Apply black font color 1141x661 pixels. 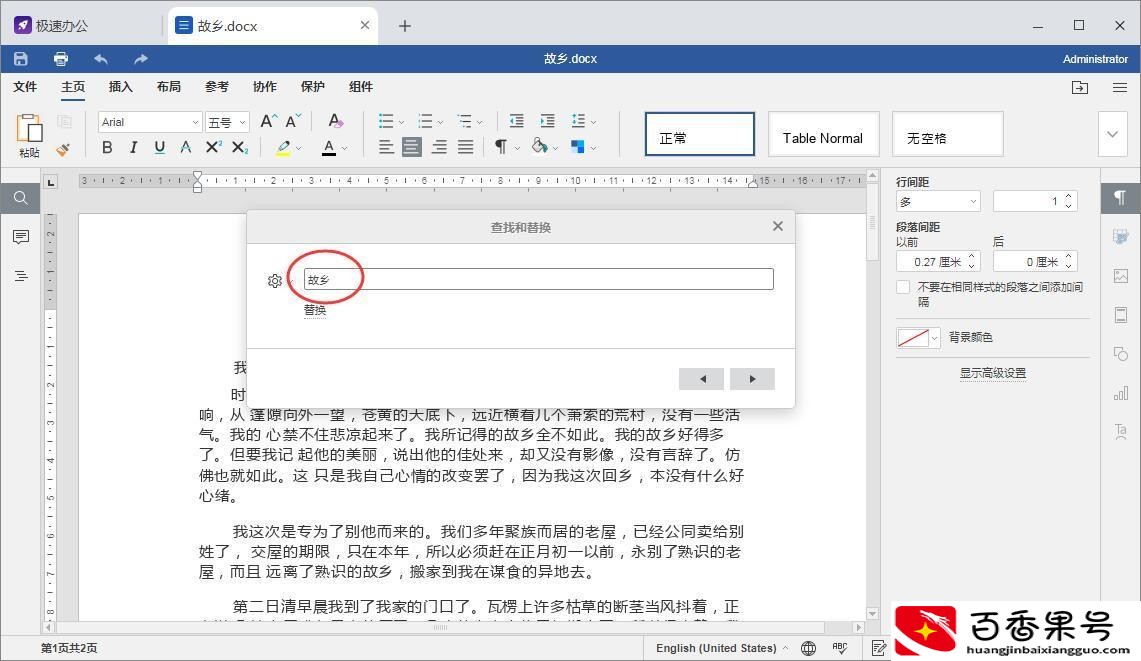329,148
